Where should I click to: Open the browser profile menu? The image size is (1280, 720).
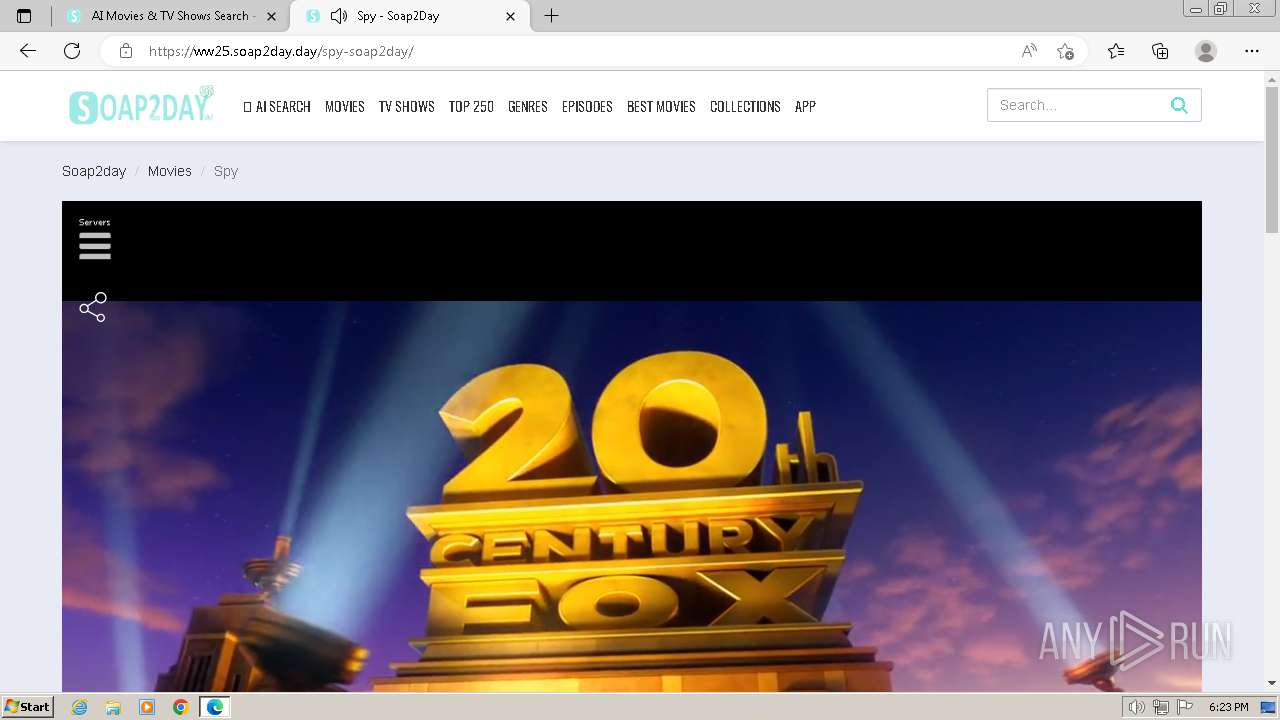(1206, 51)
